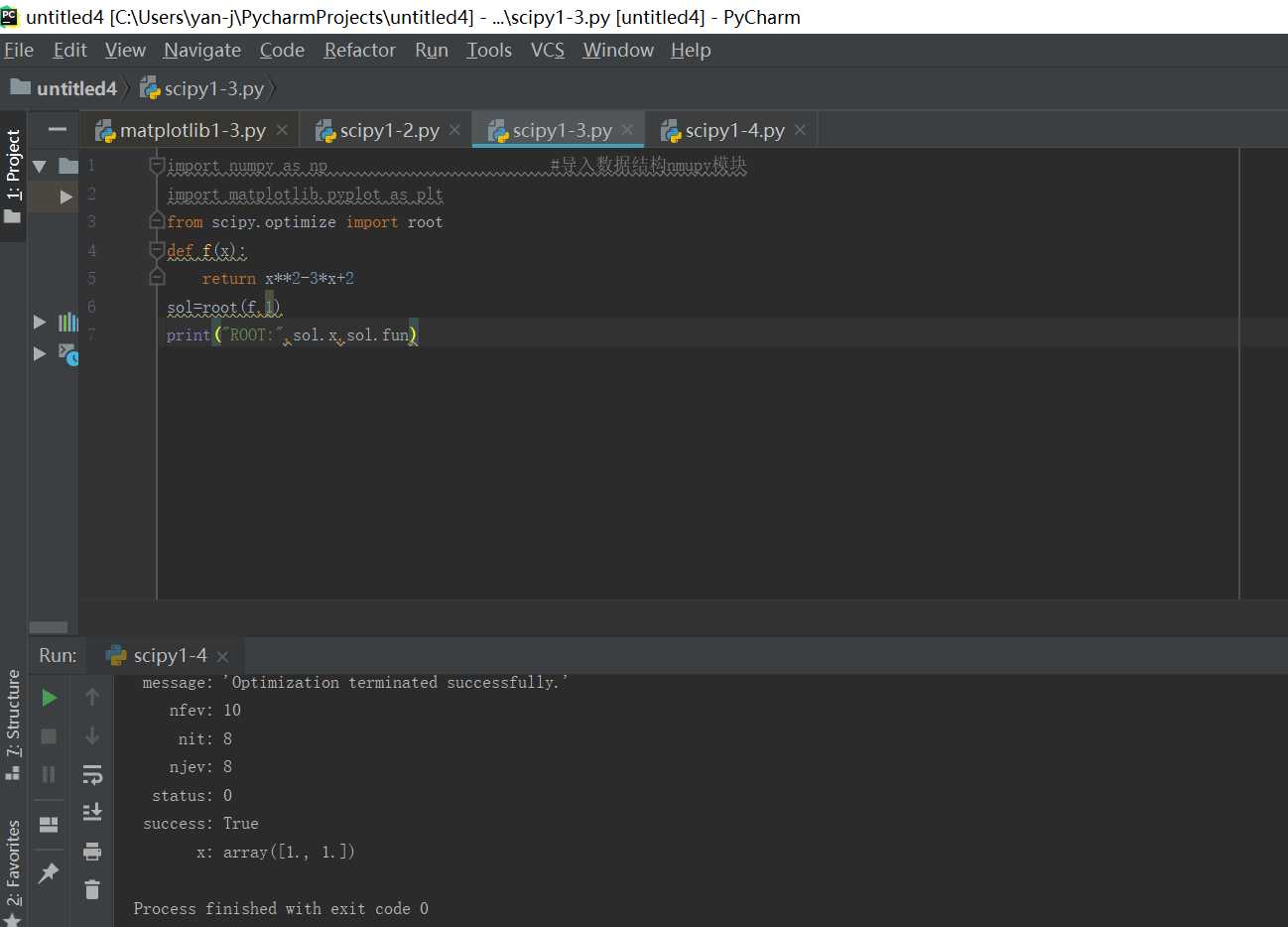Pin the Run tab with pin icon
1288x927 pixels.
(x=48, y=873)
